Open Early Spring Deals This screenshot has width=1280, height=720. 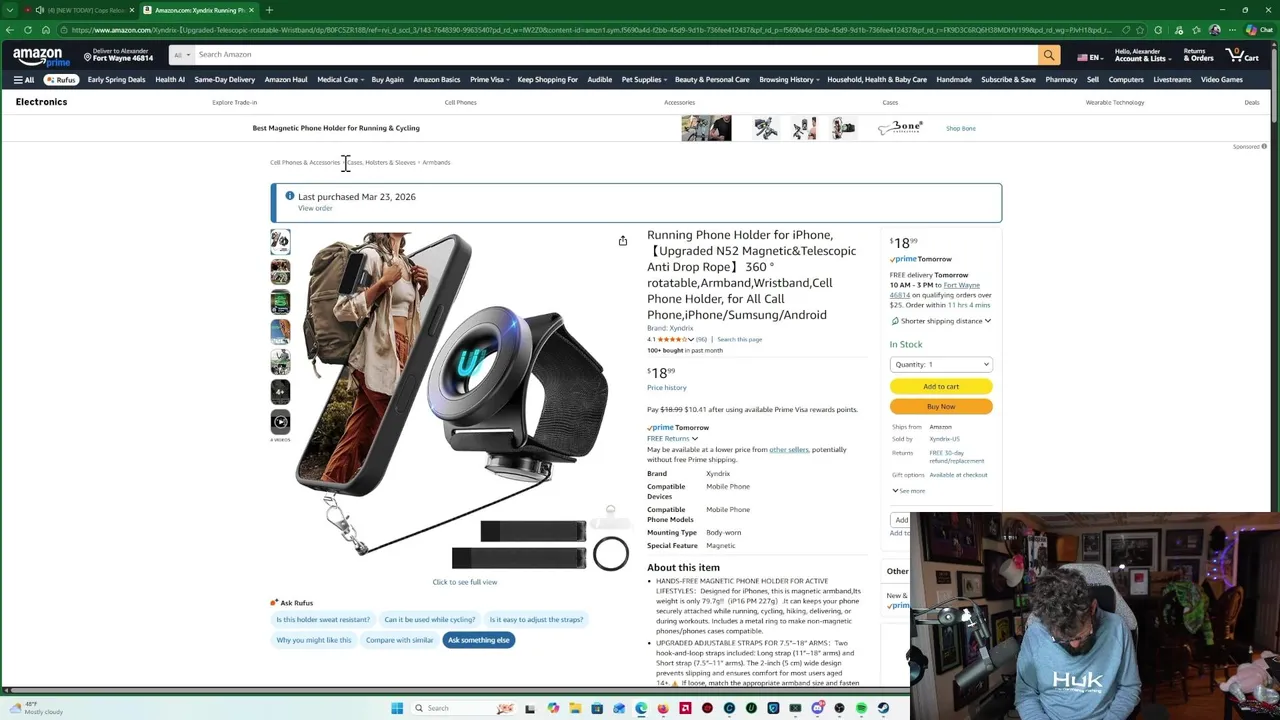pyautogui.click(x=116, y=80)
